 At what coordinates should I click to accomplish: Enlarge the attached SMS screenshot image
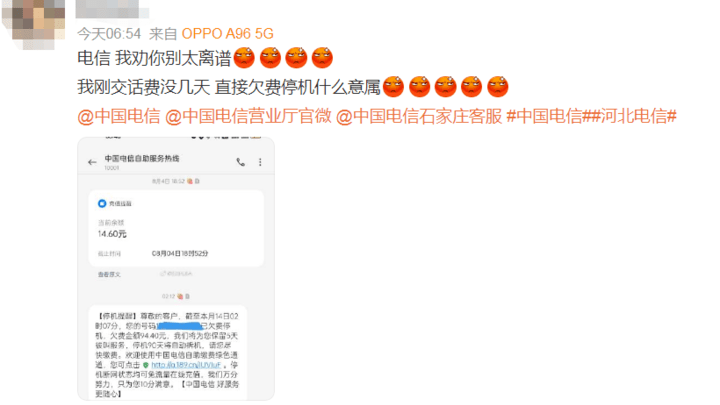click(176, 269)
